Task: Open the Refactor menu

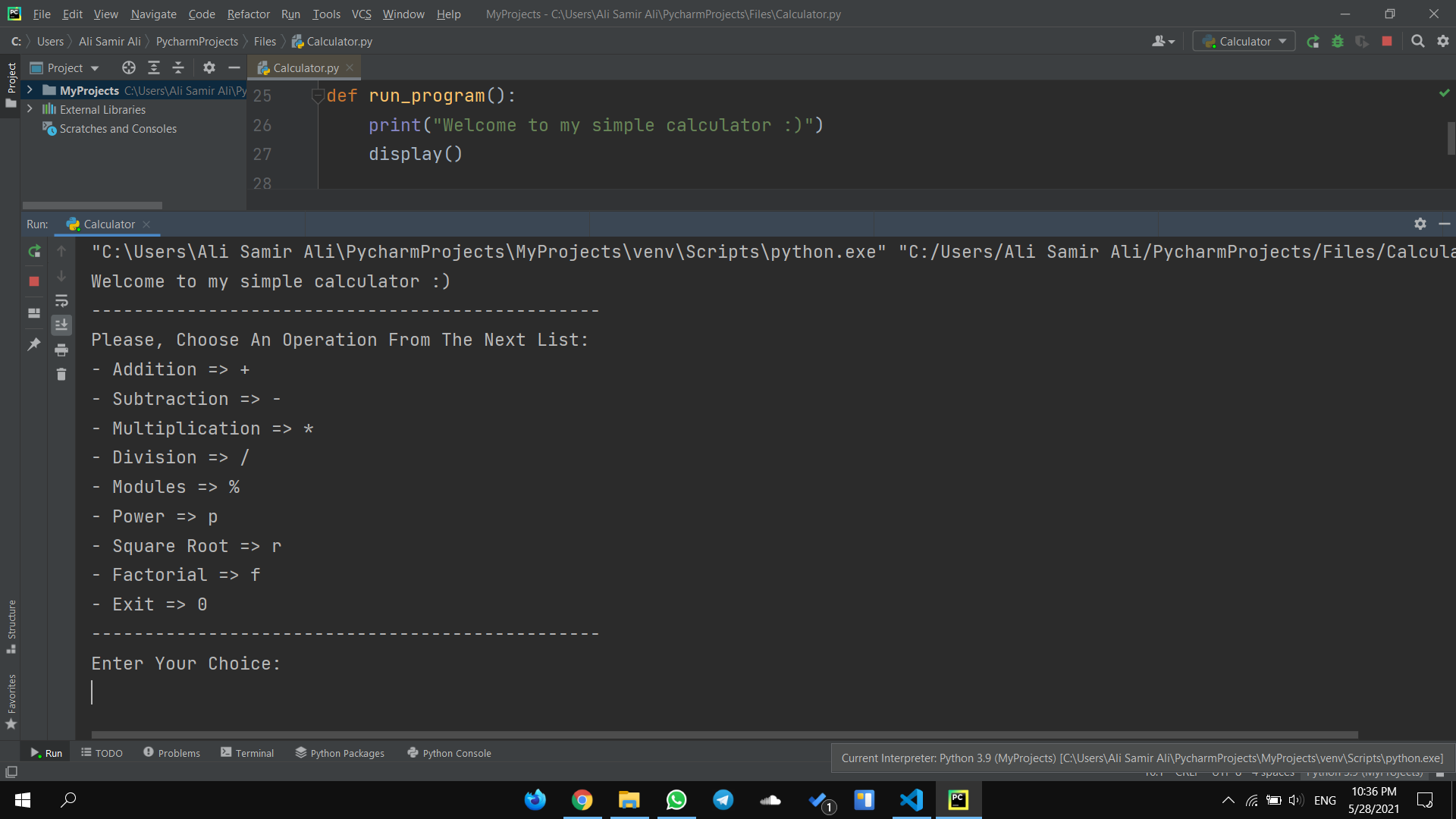Action: click(x=248, y=14)
